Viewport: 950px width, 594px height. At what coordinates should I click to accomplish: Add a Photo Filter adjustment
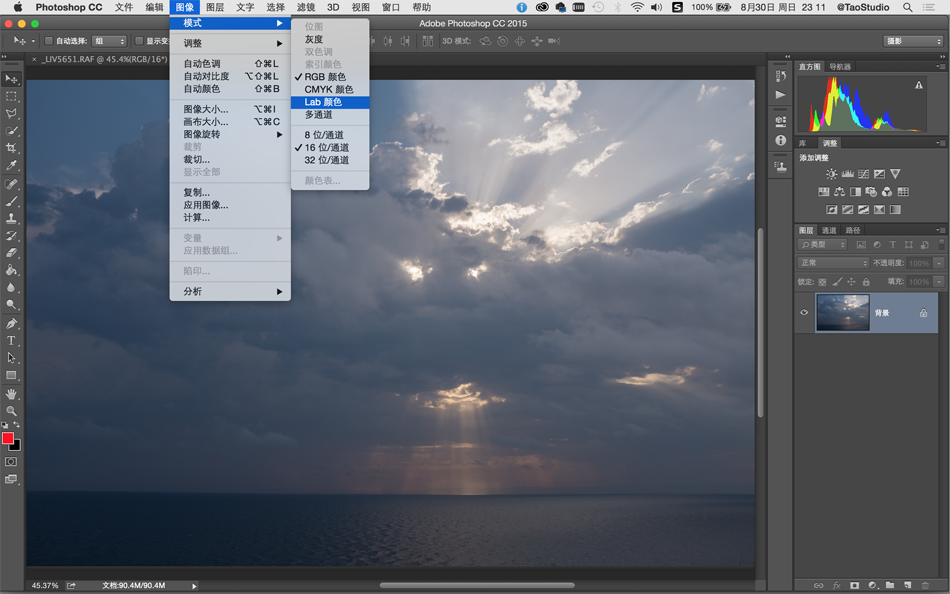tap(871, 192)
